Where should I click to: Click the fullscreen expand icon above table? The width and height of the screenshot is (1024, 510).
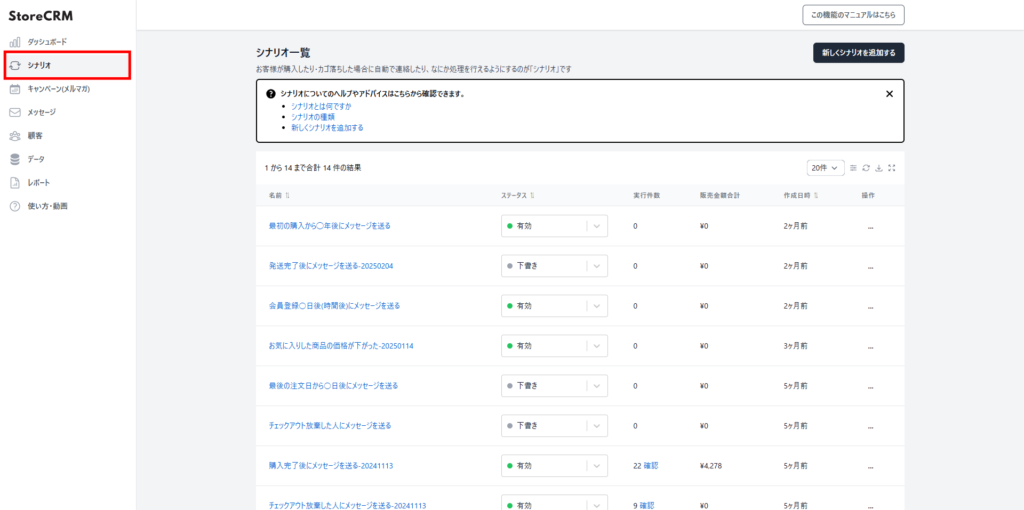point(892,168)
